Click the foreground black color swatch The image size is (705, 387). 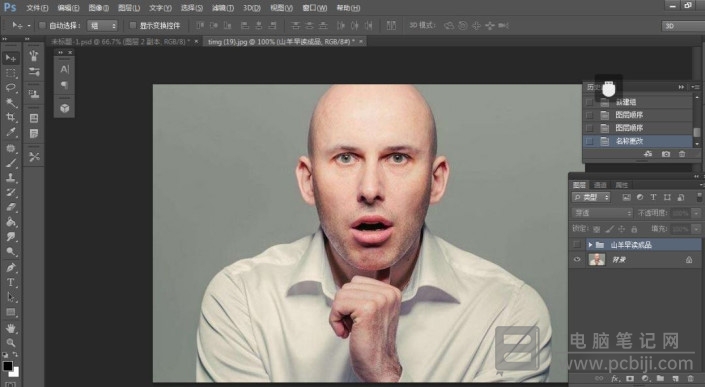8,366
